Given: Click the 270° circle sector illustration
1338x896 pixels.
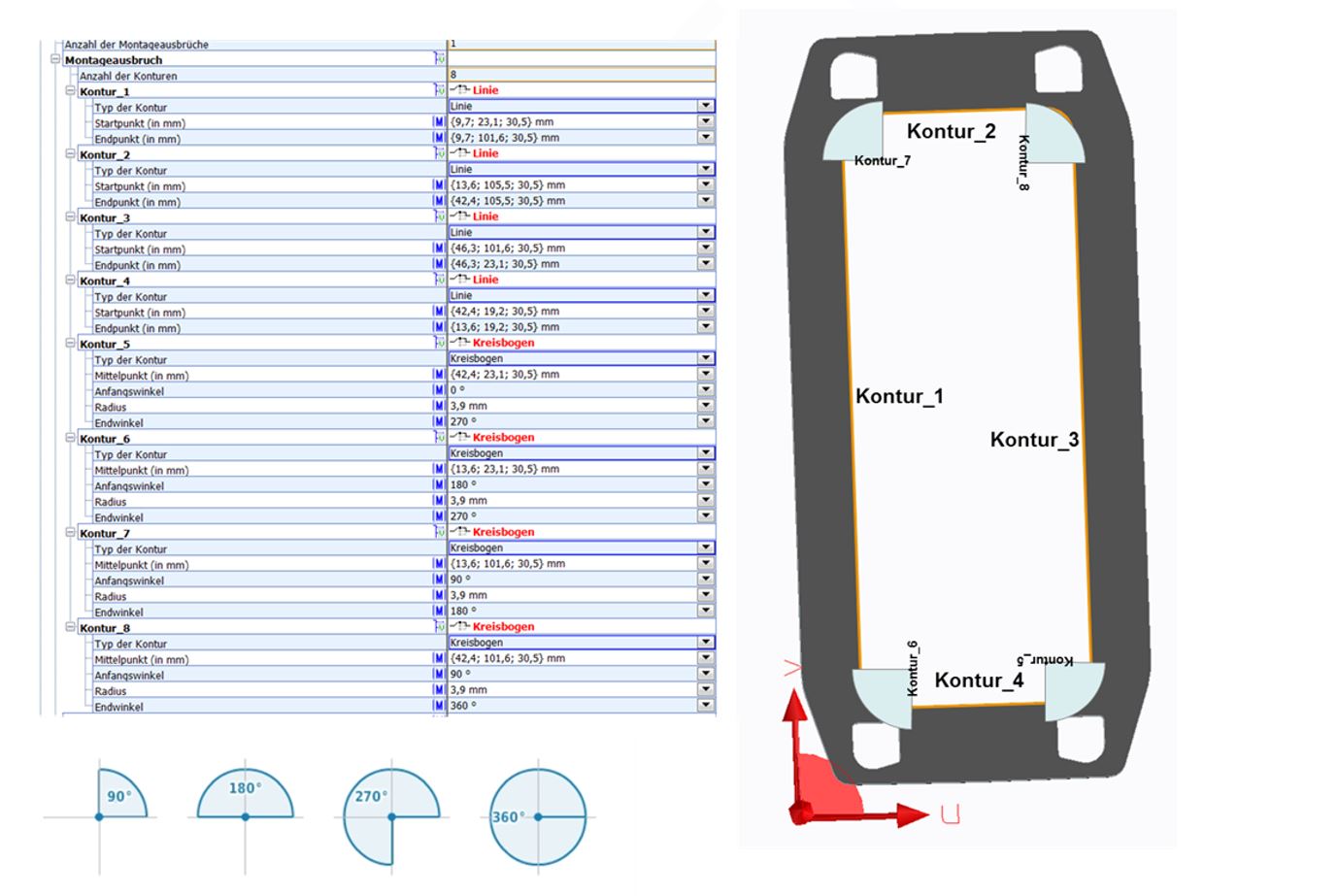Looking at the screenshot, I should 391,817.
